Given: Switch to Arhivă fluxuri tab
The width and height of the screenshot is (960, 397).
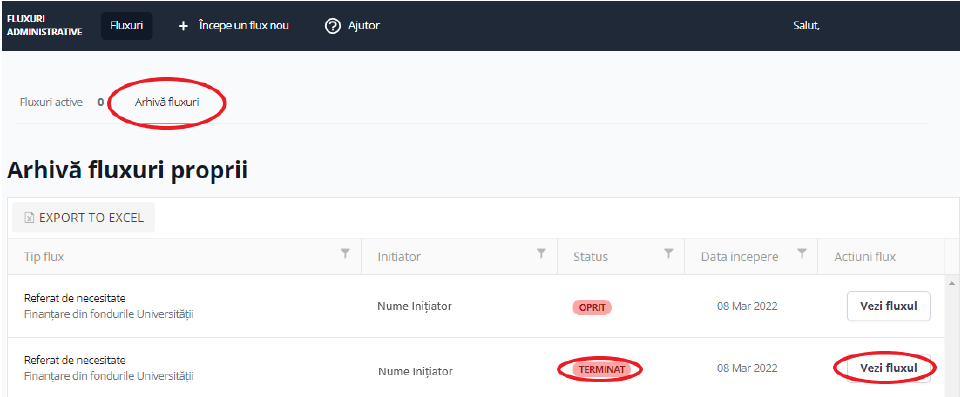Looking at the screenshot, I should (x=167, y=102).
